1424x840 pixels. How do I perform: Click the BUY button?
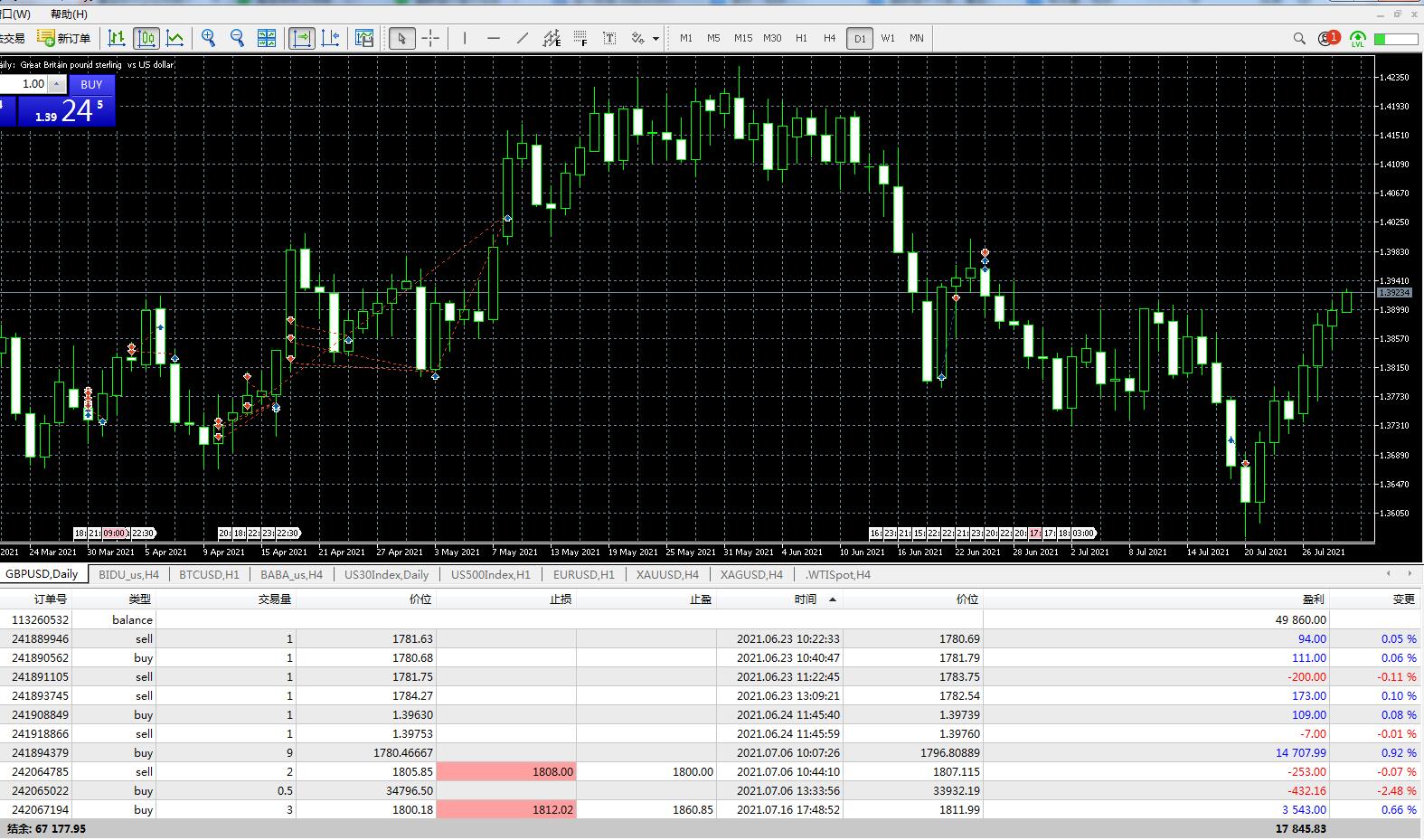click(91, 84)
